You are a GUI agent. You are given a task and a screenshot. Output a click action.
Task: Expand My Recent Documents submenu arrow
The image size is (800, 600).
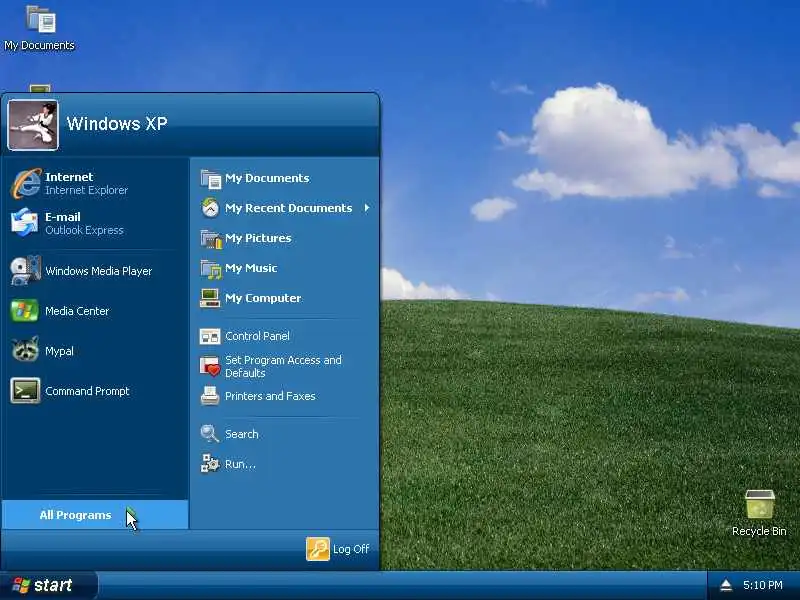point(367,208)
